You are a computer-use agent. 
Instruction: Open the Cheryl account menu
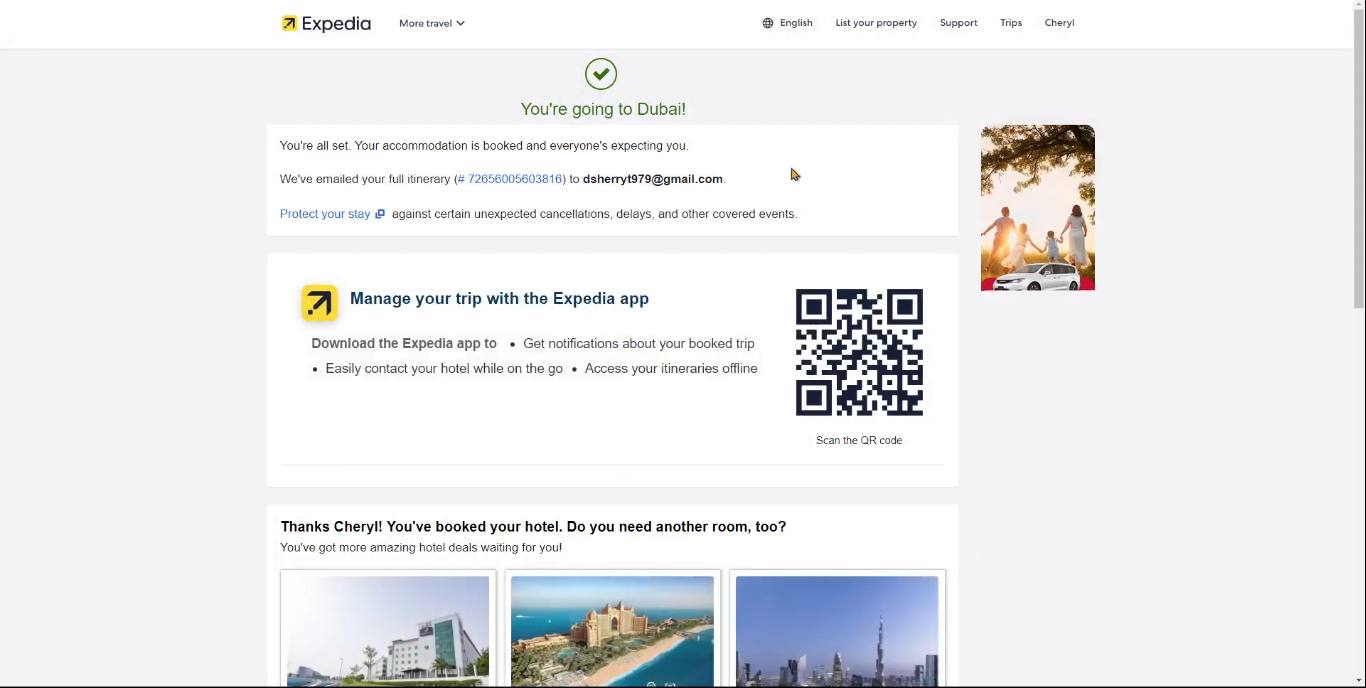1059,23
